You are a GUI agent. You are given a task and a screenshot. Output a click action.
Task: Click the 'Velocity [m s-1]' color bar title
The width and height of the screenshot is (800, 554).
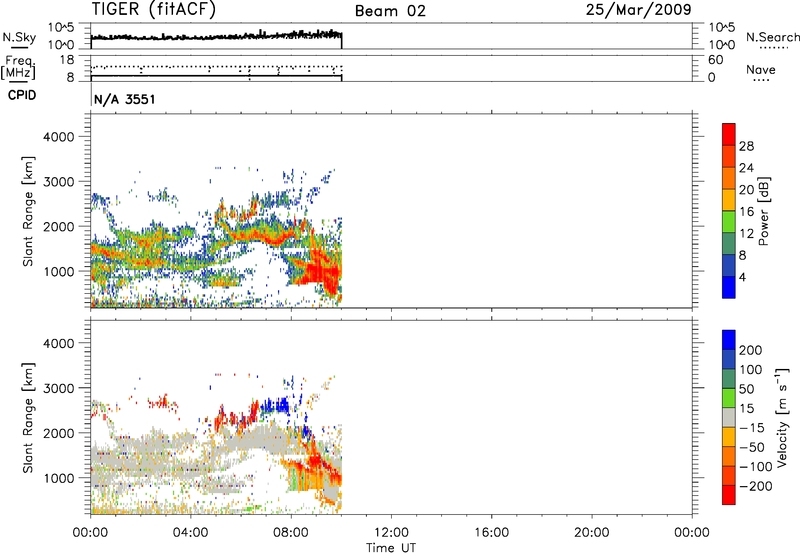pos(782,417)
